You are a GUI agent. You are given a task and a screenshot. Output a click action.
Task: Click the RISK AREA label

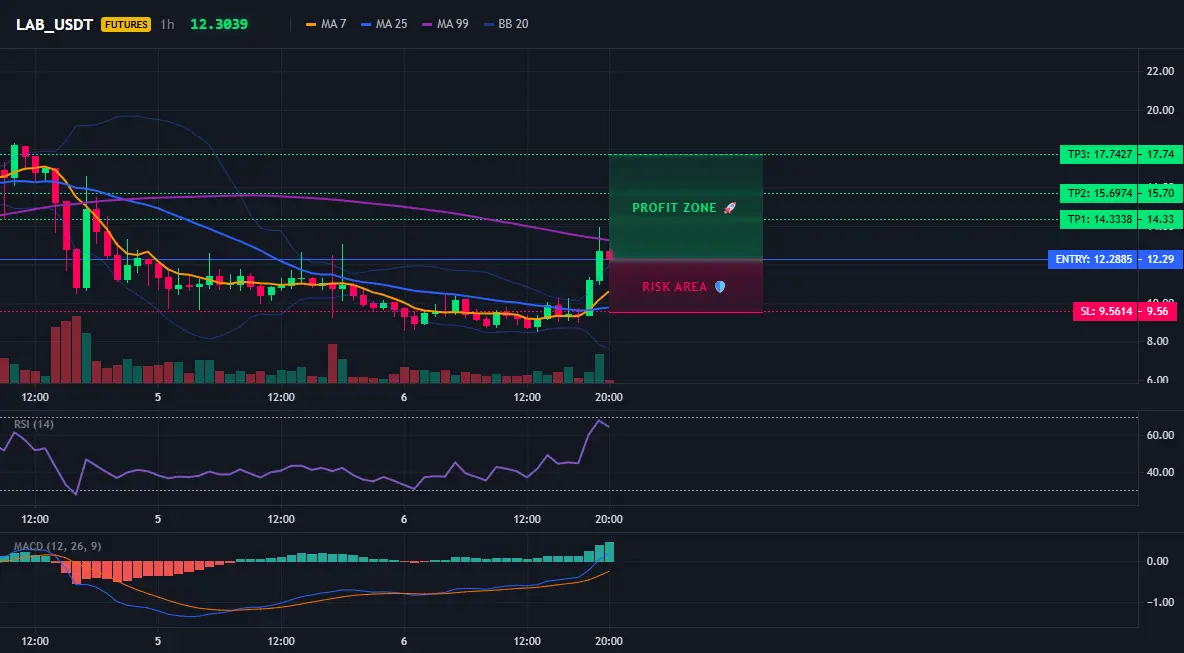(674, 287)
